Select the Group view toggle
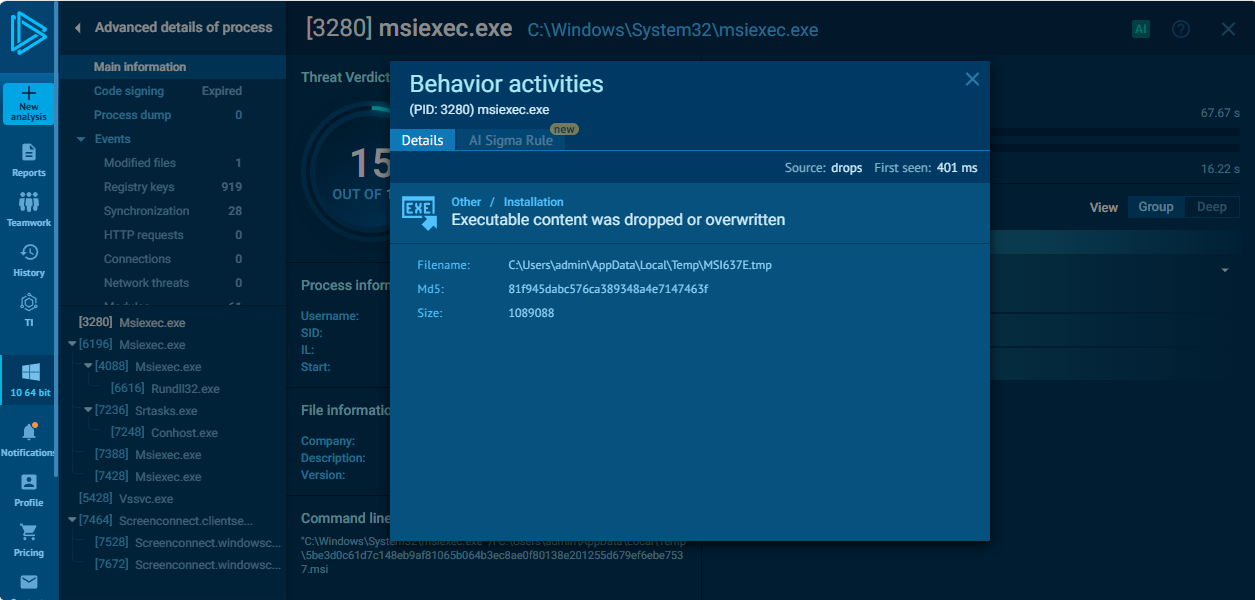Viewport: 1255px width, 600px height. click(x=1156, y=207)
